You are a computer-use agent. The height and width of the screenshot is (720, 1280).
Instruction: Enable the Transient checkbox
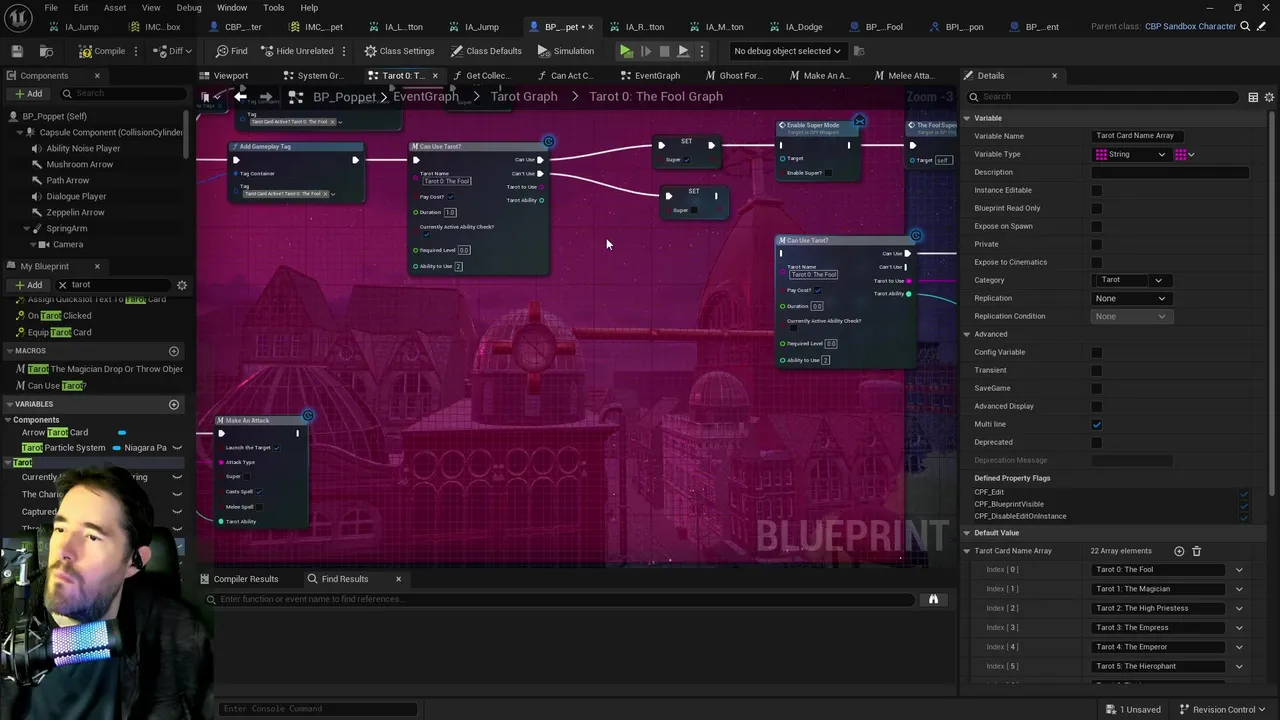pyautogui.click(x=1097, y=370)
